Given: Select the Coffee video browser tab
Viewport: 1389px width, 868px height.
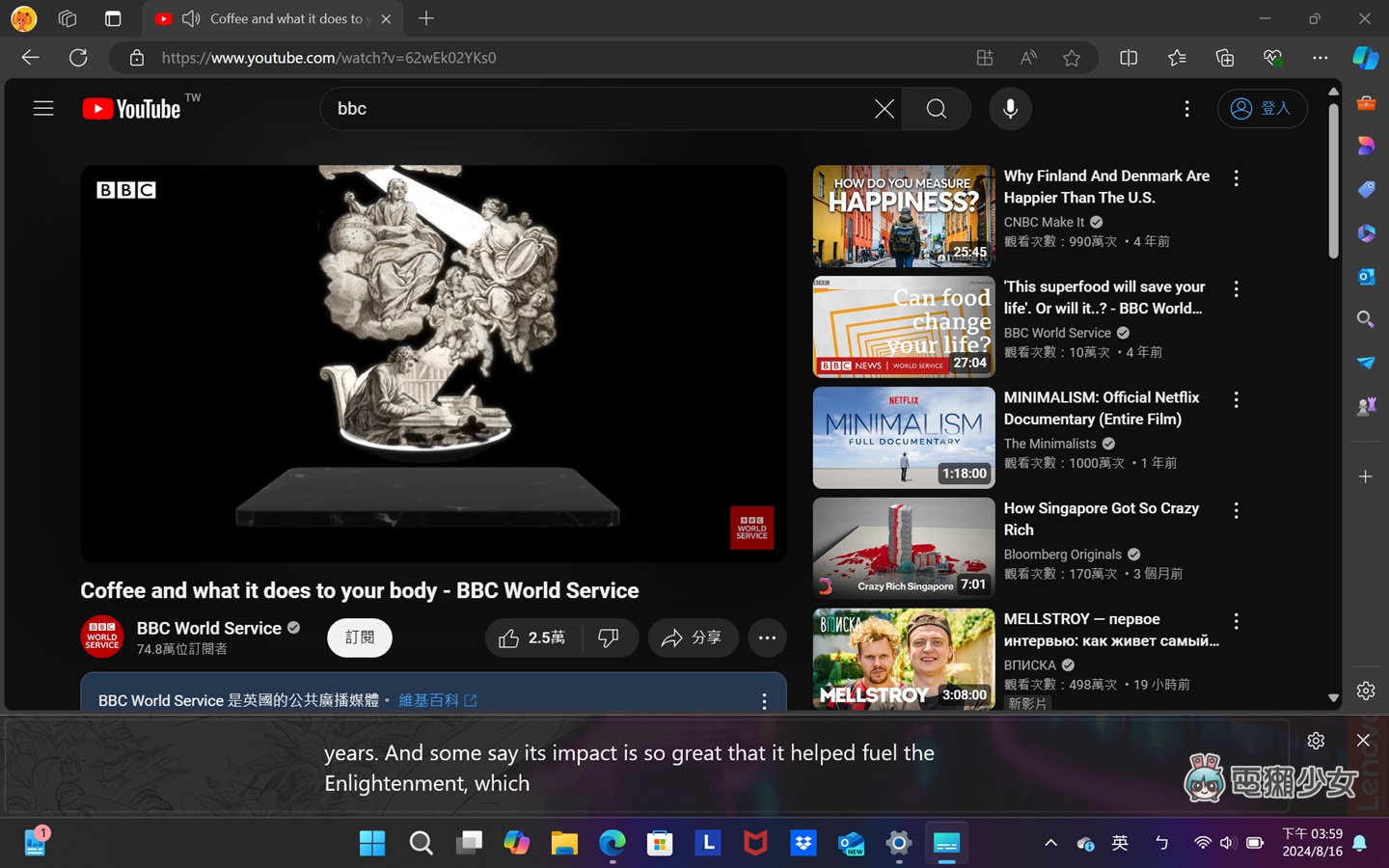Looking at the screenshot, I should click(x=274, y=18).
